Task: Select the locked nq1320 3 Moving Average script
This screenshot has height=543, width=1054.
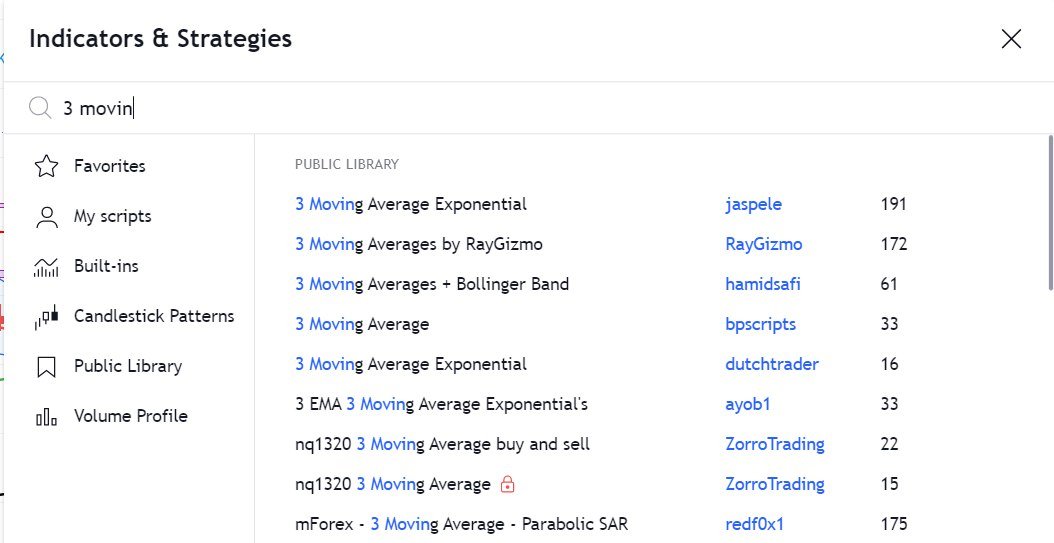Action: pos(393,485)
